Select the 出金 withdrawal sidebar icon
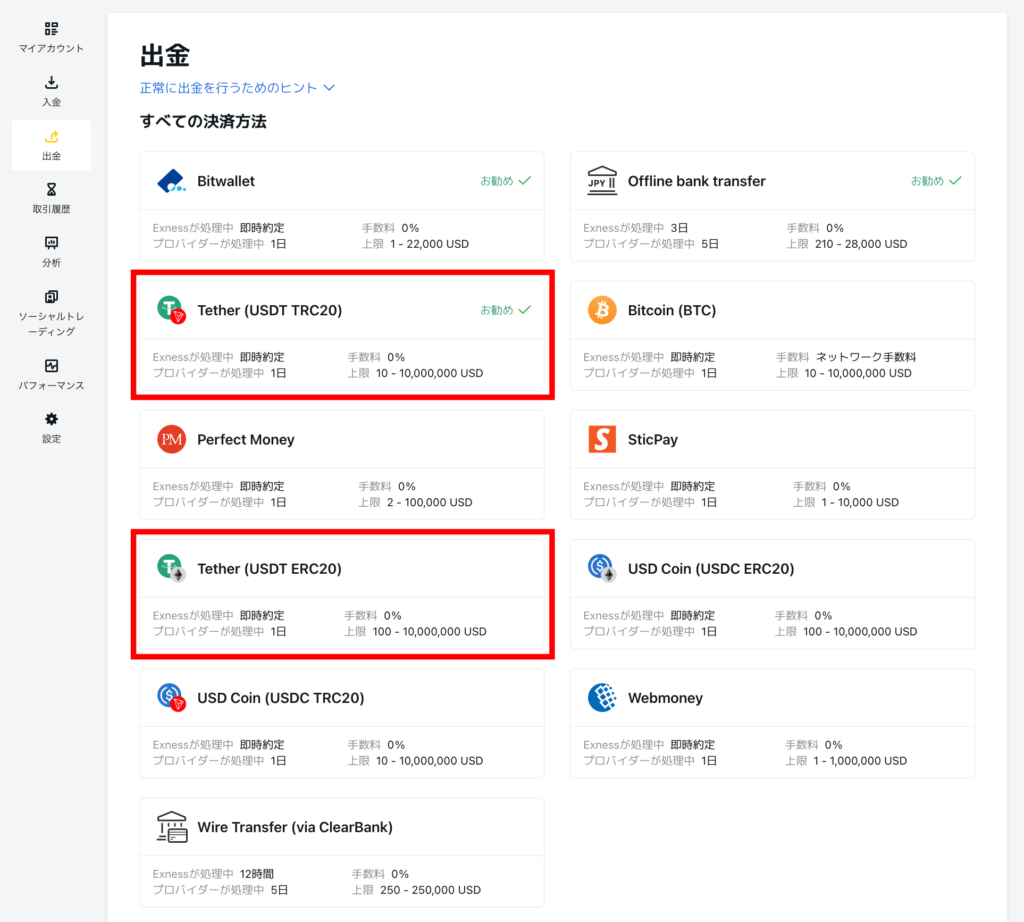This screenshot has height=922, width=1024. pyautogui.click(x=52, y=136)
